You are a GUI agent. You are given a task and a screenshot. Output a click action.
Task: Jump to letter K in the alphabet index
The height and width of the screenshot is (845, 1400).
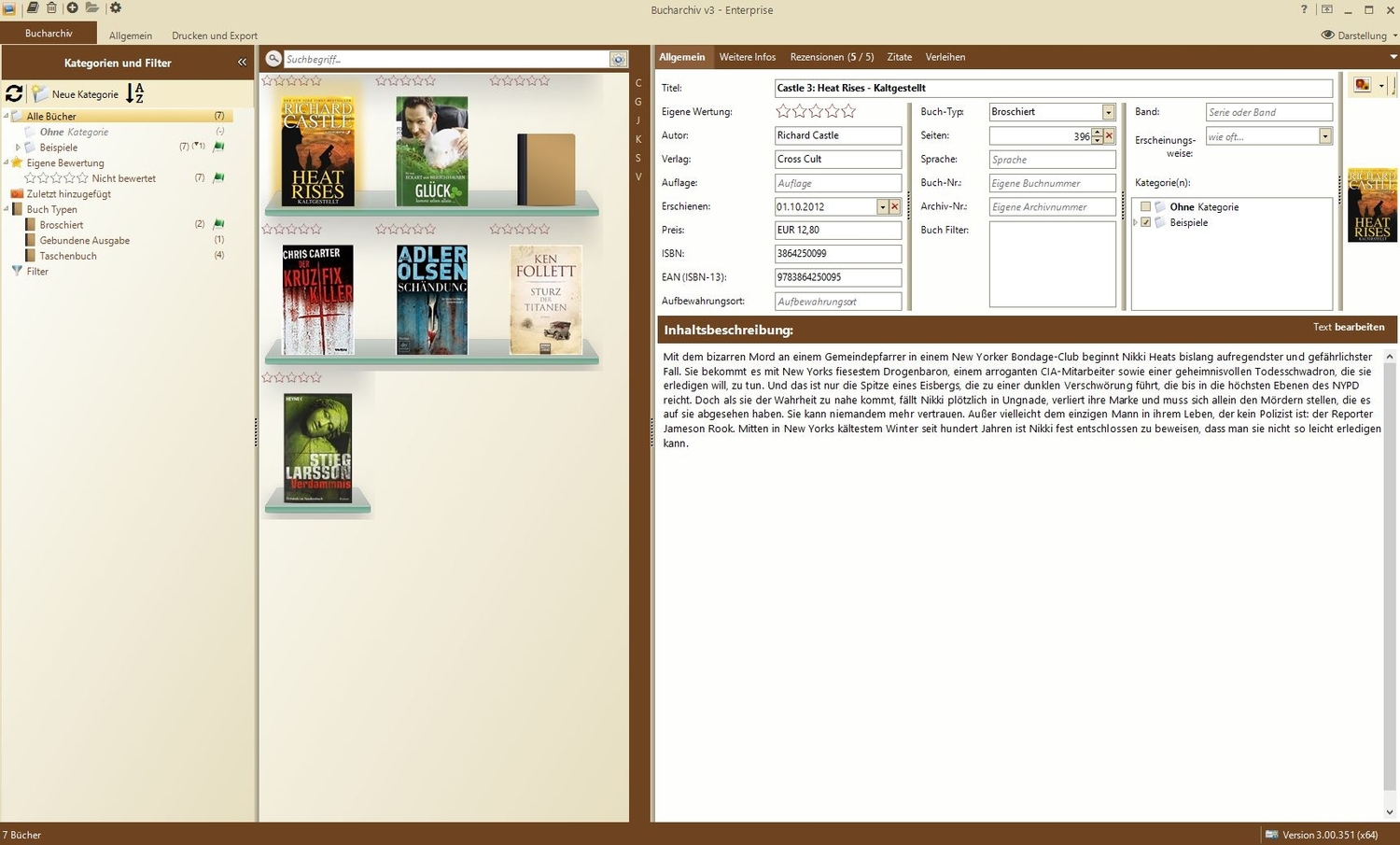click(638, 139)
